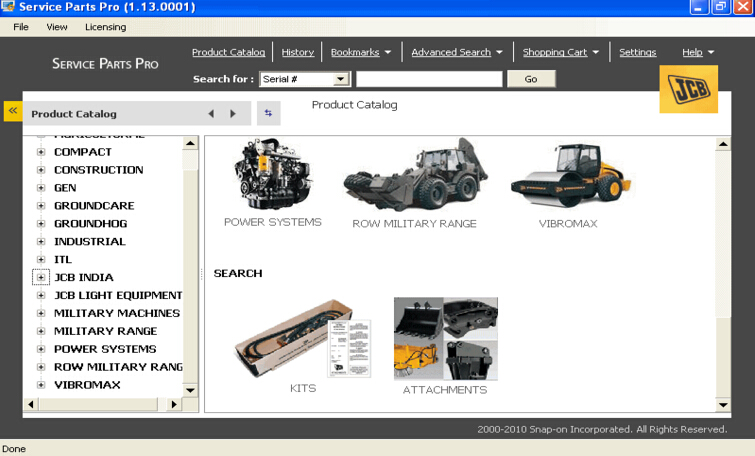755x456 pixels.
Task: Click the Go search button
Action: click(531, 79)
